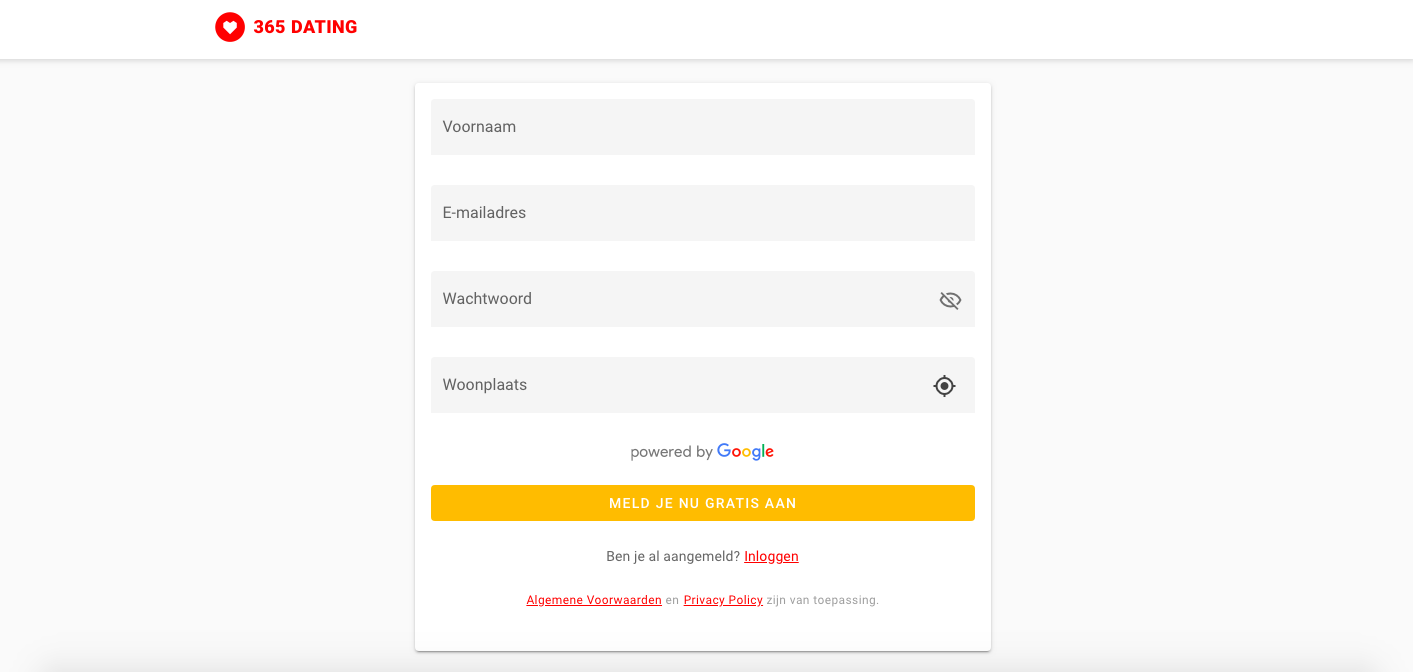Click the Google logo
1413x672 pixels.
point(745,452)
